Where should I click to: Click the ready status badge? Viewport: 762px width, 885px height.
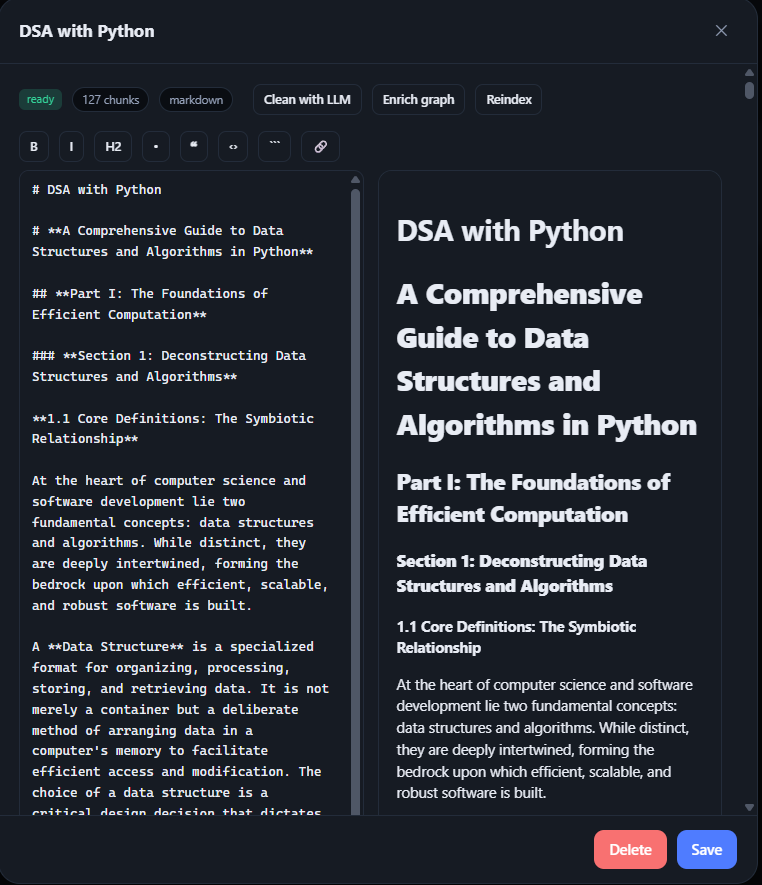41,99
